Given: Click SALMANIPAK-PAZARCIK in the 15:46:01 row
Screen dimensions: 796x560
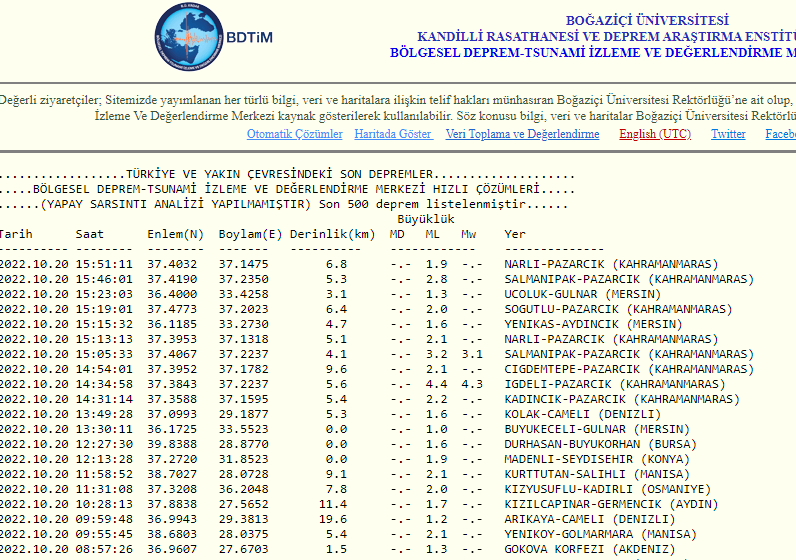Looking at the screenshot, I should pos(629,279).
